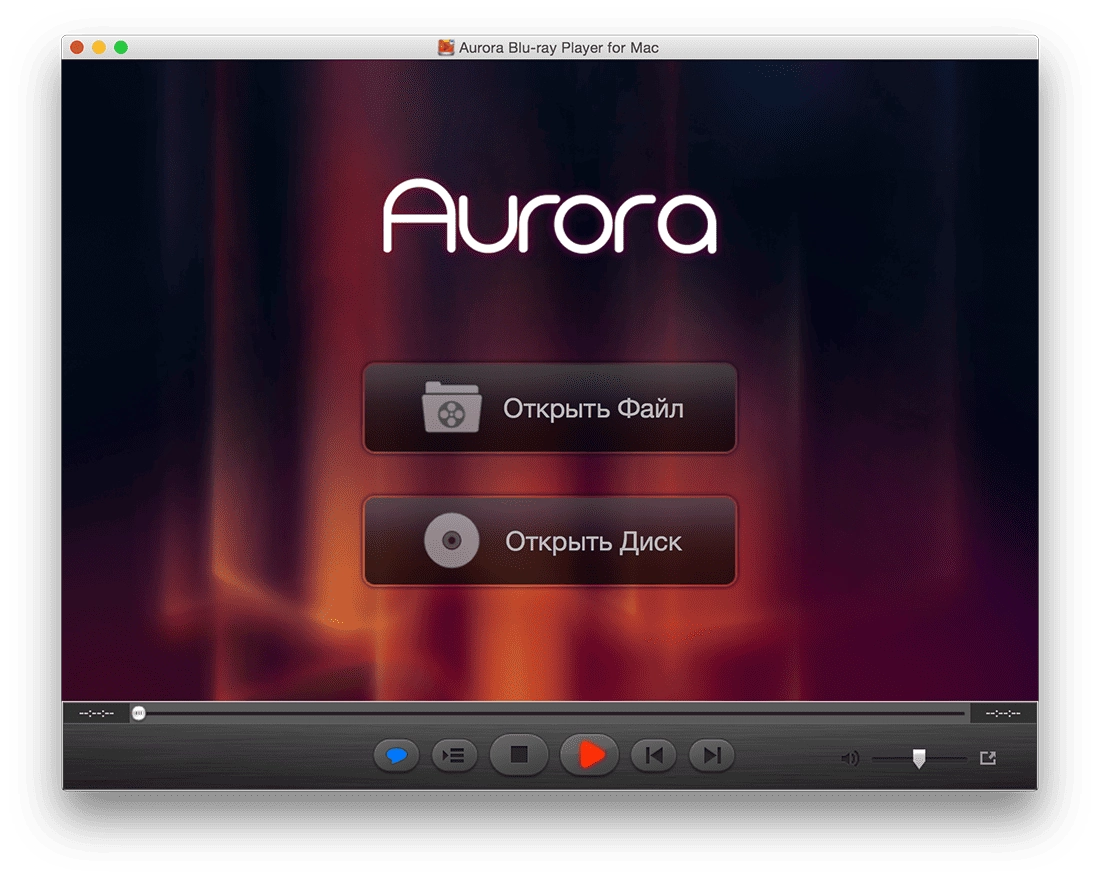Open the share/export icon at bottom right
The height and width of the screenshot is (879, 1100).
pyautogui.click(x=988, y=758)
